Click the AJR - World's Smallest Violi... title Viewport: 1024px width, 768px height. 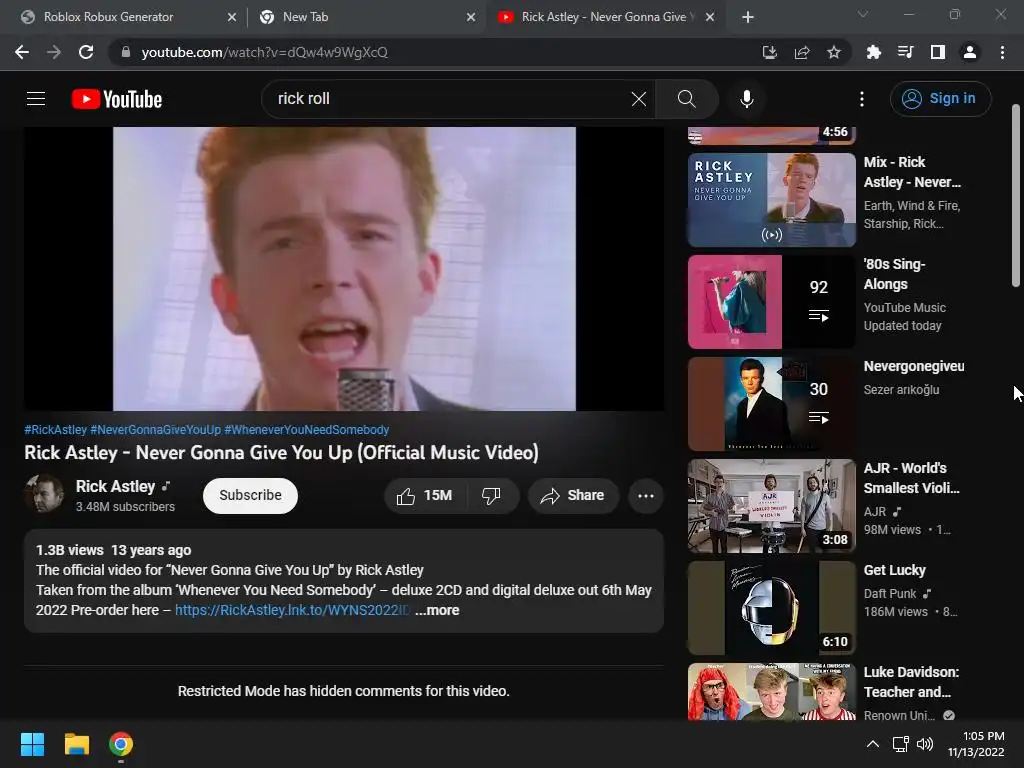[x=912, y=478]
